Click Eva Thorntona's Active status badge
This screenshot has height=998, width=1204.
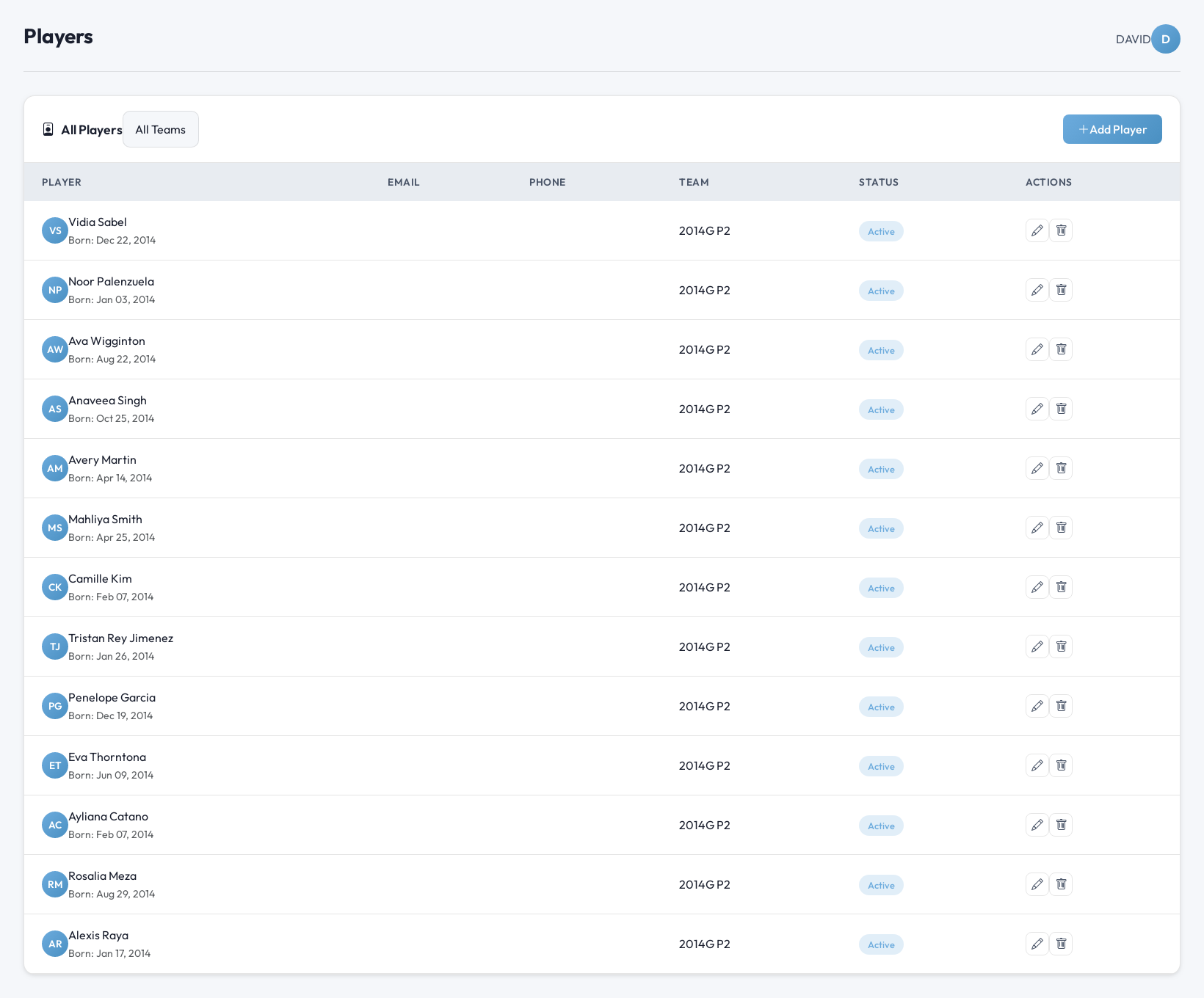(x=881, y=766)
